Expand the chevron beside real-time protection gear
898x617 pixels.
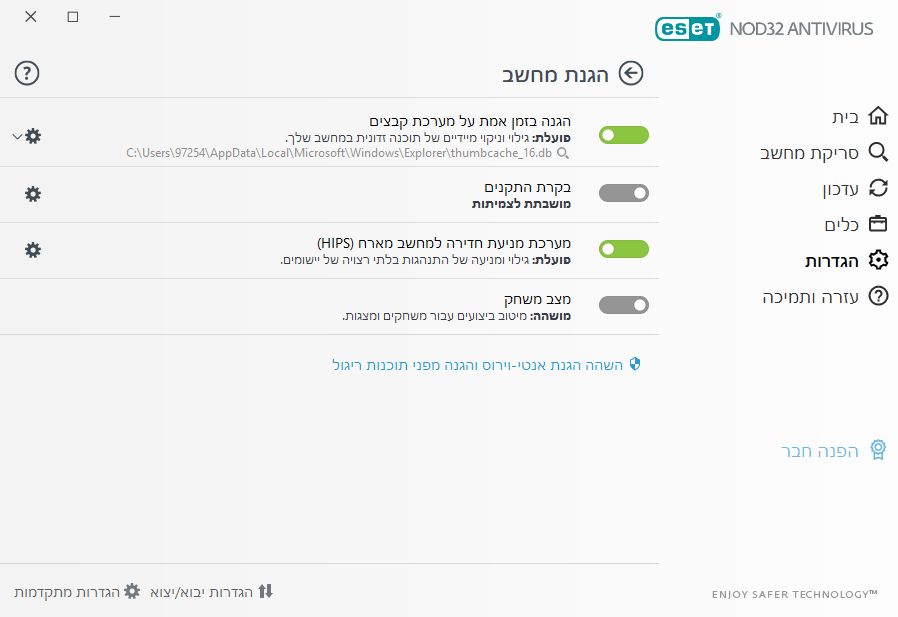(x=17, y=136)
